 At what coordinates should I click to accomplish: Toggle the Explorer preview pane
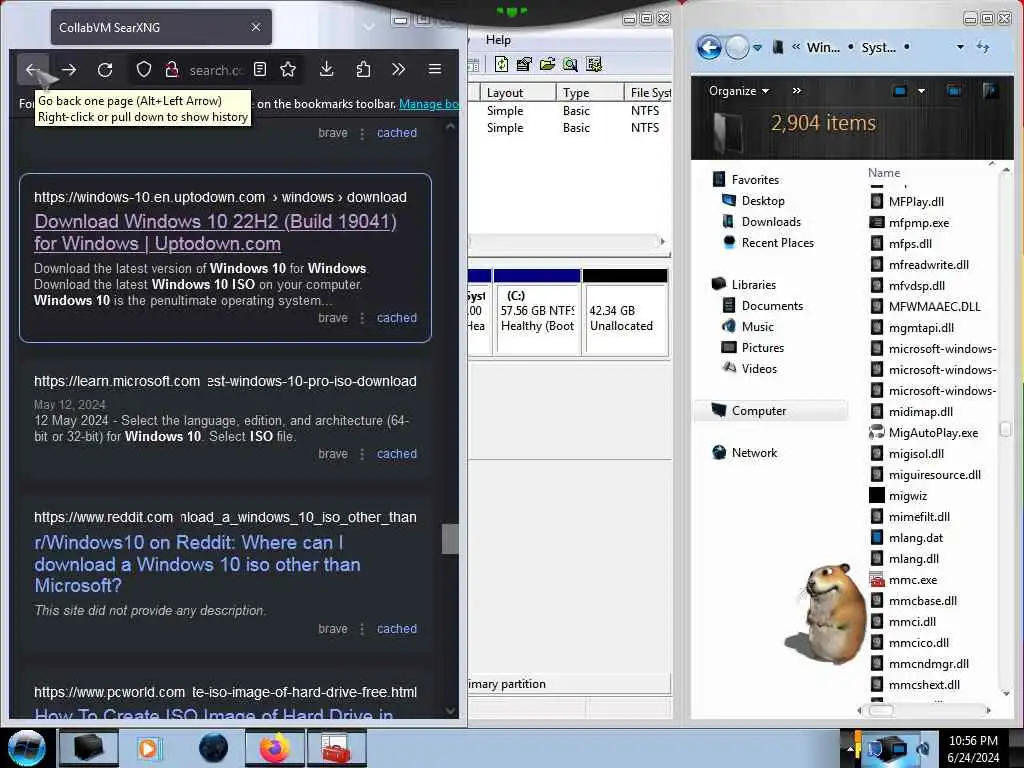pyautogui.click(x=954, y=91)
